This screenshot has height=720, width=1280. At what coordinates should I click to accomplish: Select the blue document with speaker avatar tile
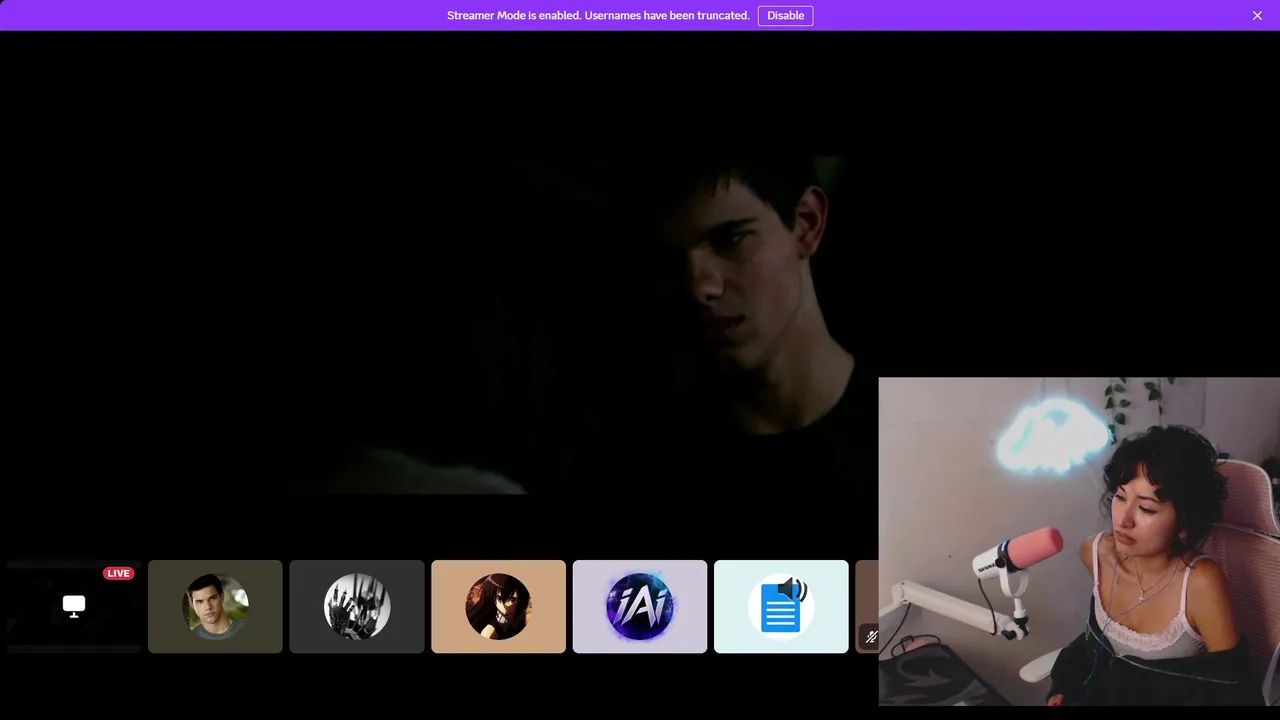(781, 606)
